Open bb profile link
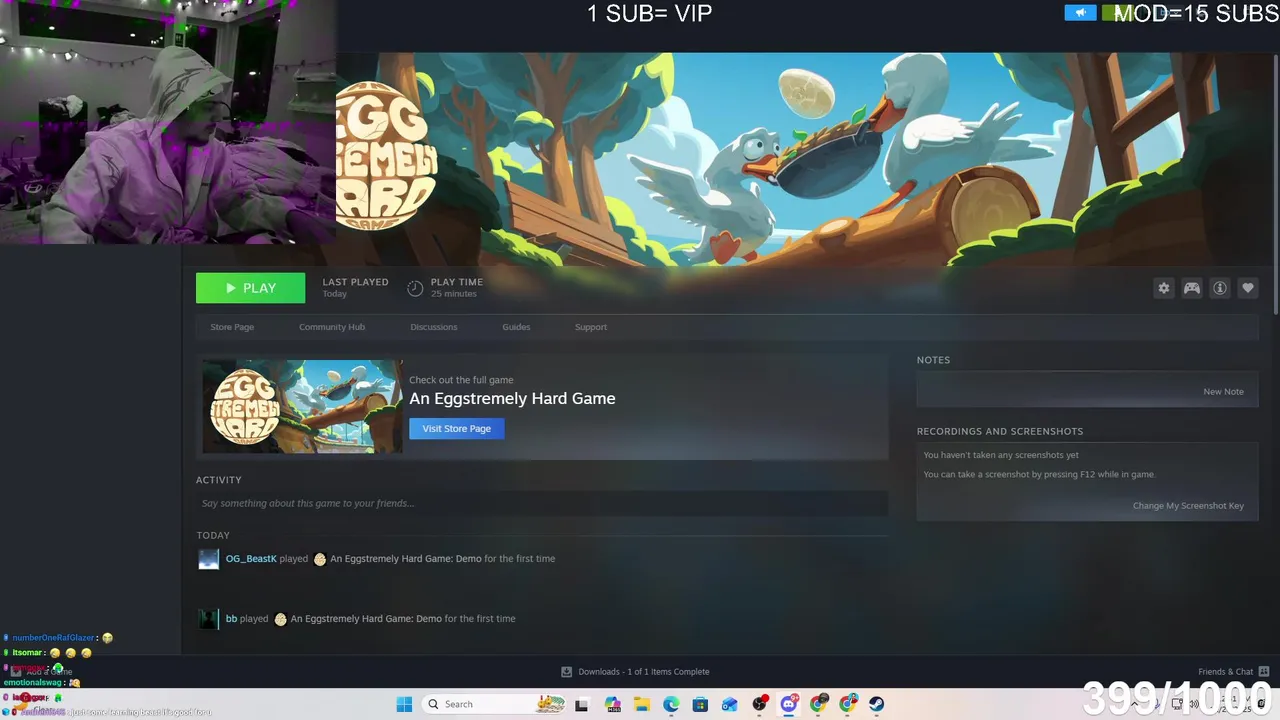Screen dimensions: 1280x720 point(231,619)
